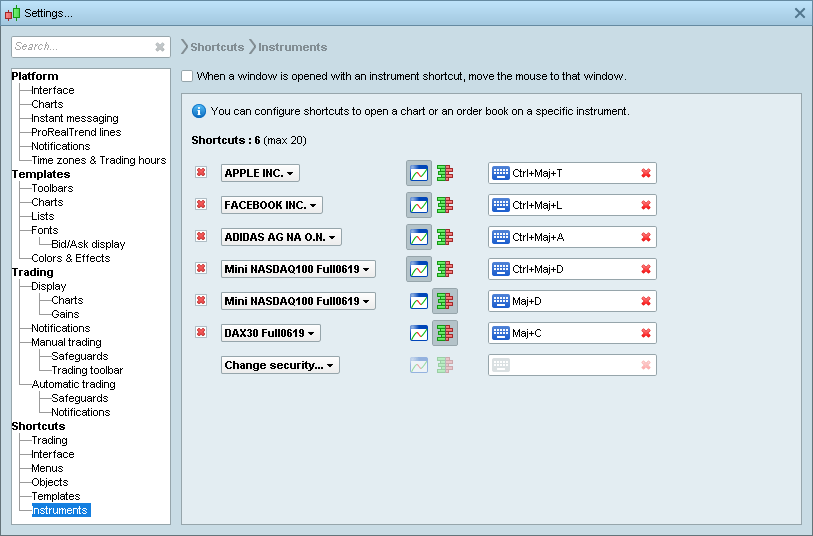Delete the APPLE INC. shortcut row
Viewport: 813px width, 536px height.
tap(201, 173)
